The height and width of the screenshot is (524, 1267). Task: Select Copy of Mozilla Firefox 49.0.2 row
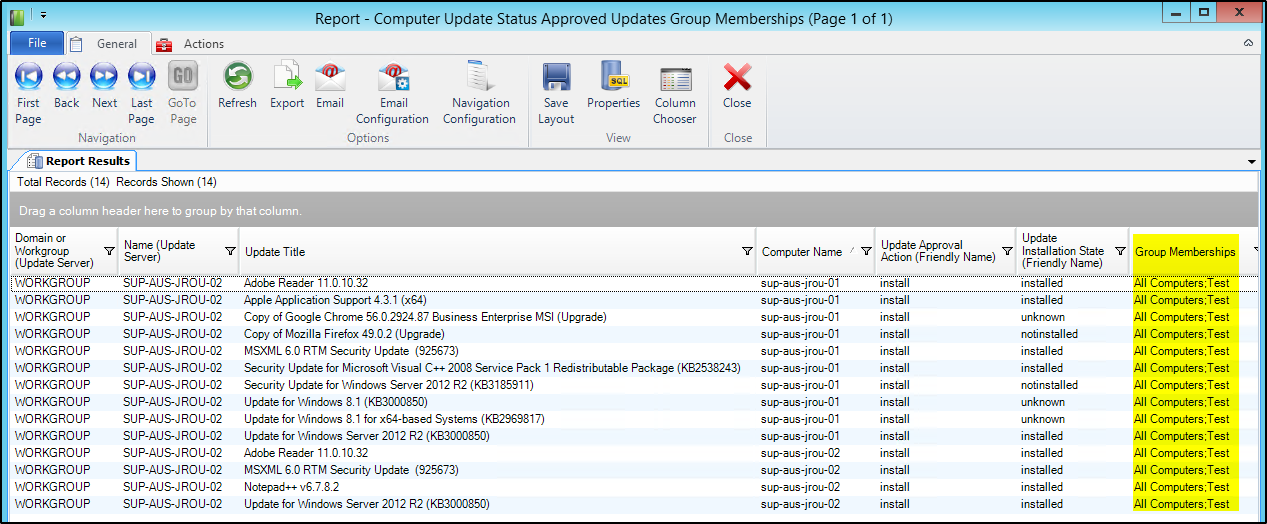[633, 334]
